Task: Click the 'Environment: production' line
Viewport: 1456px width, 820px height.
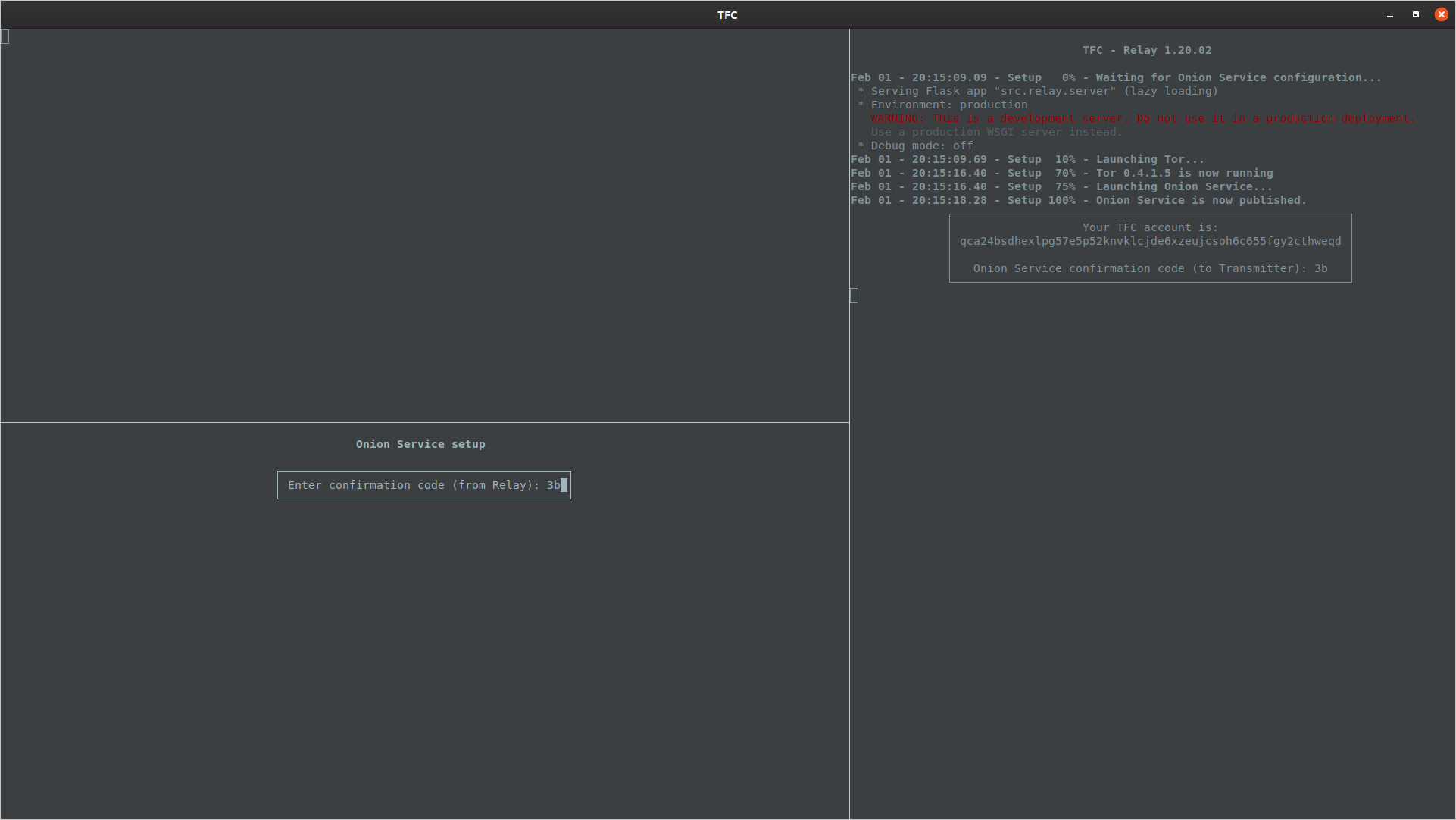Action: click(942, 105)
